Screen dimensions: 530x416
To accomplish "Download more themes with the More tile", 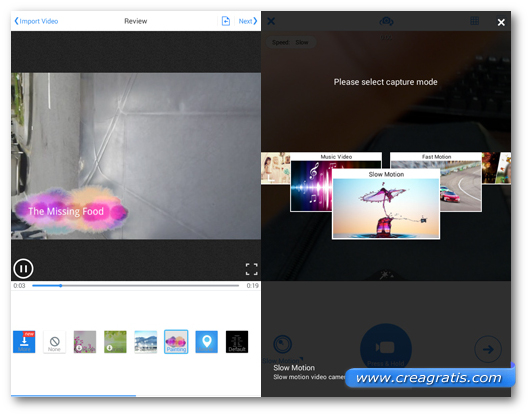I will click(24, 342).
